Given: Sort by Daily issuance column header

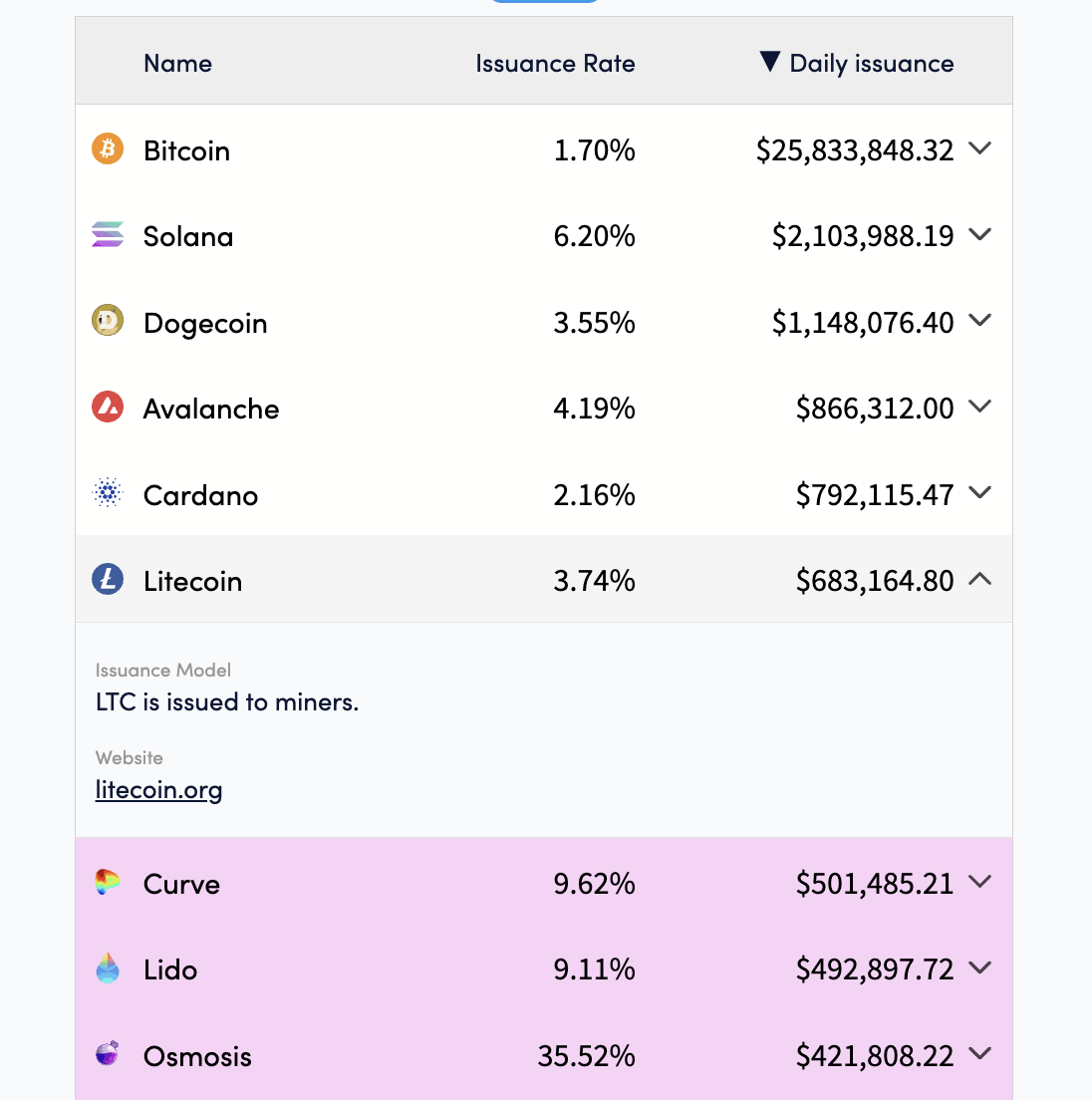Looking at the screenshot, I should tap(871, 64).
